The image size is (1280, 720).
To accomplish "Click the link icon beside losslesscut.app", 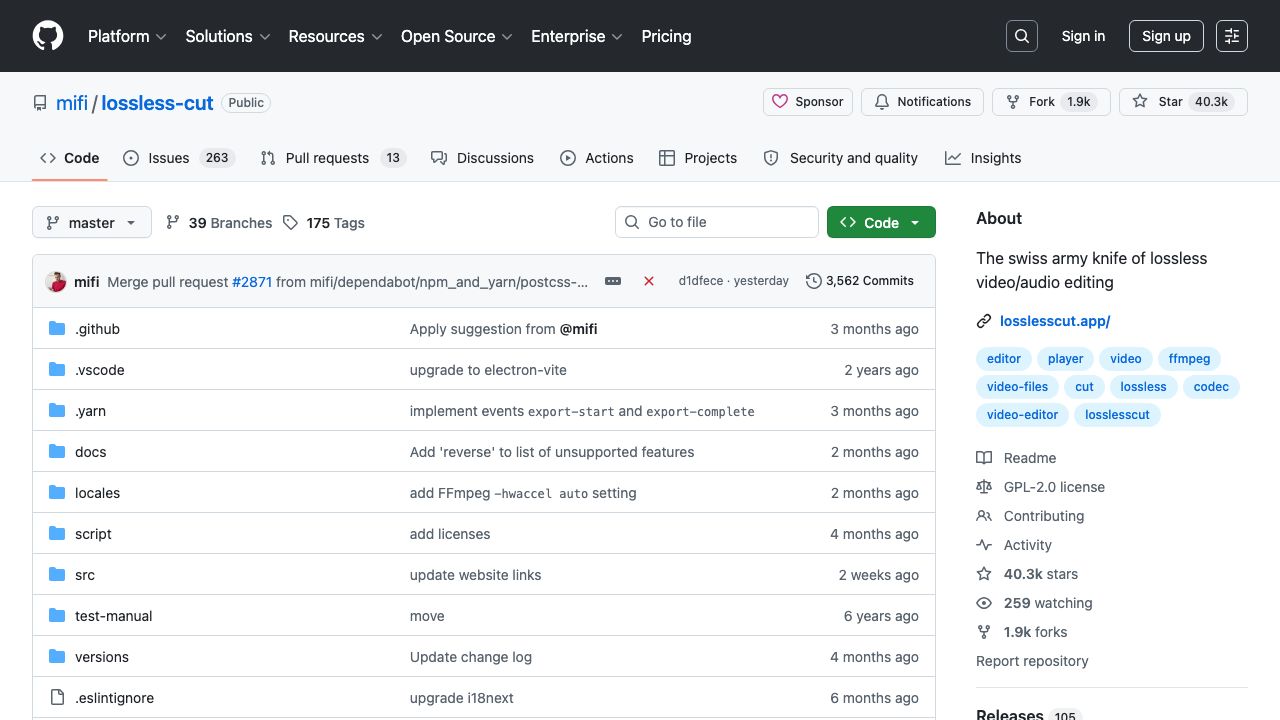I will click(x=984, y=321).
